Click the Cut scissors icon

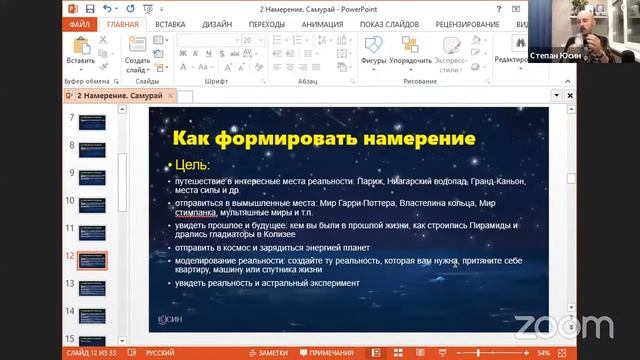click(103, 40)
